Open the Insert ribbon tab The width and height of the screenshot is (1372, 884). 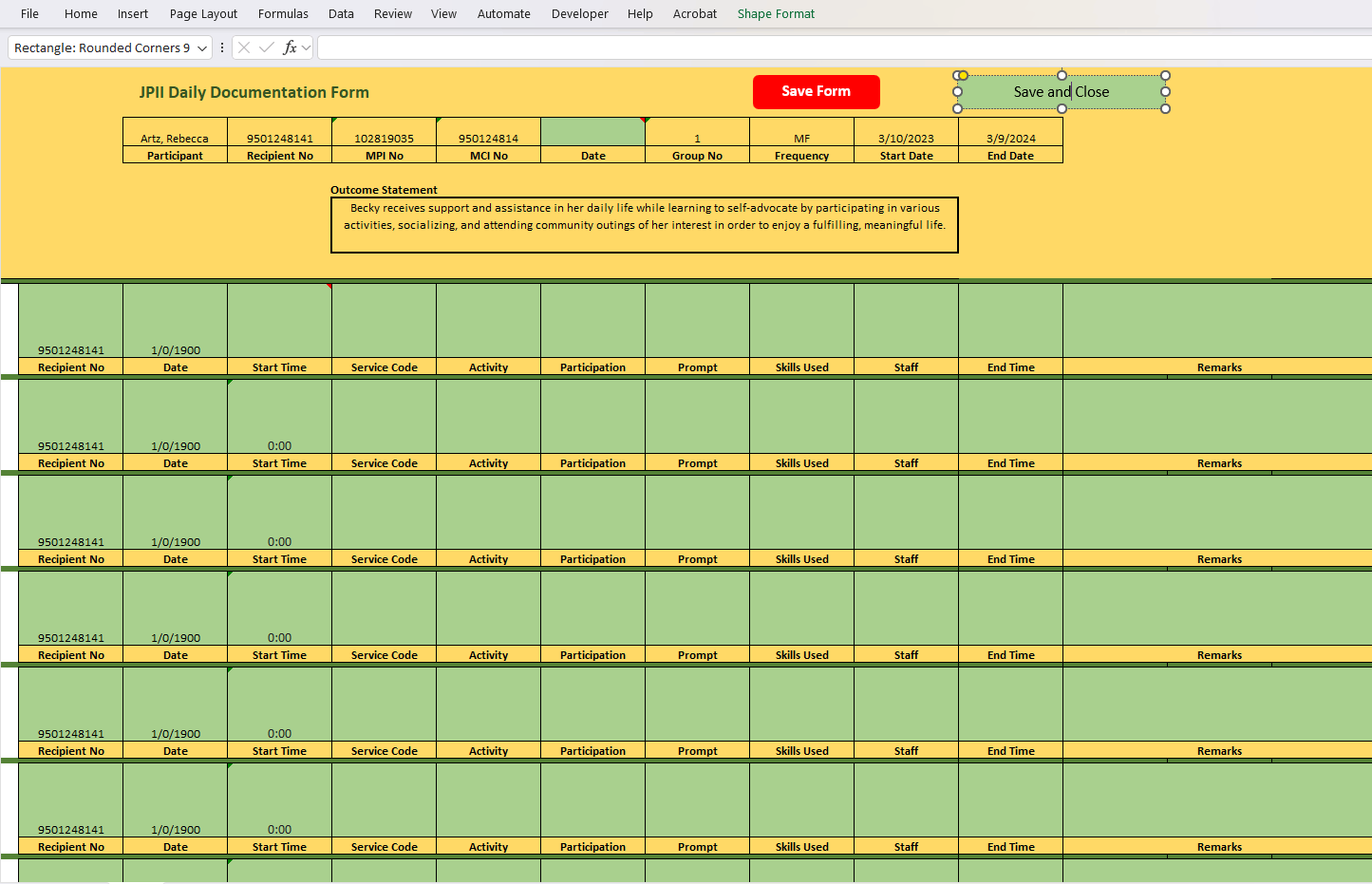pyautogui.click(x=133, y=13)
